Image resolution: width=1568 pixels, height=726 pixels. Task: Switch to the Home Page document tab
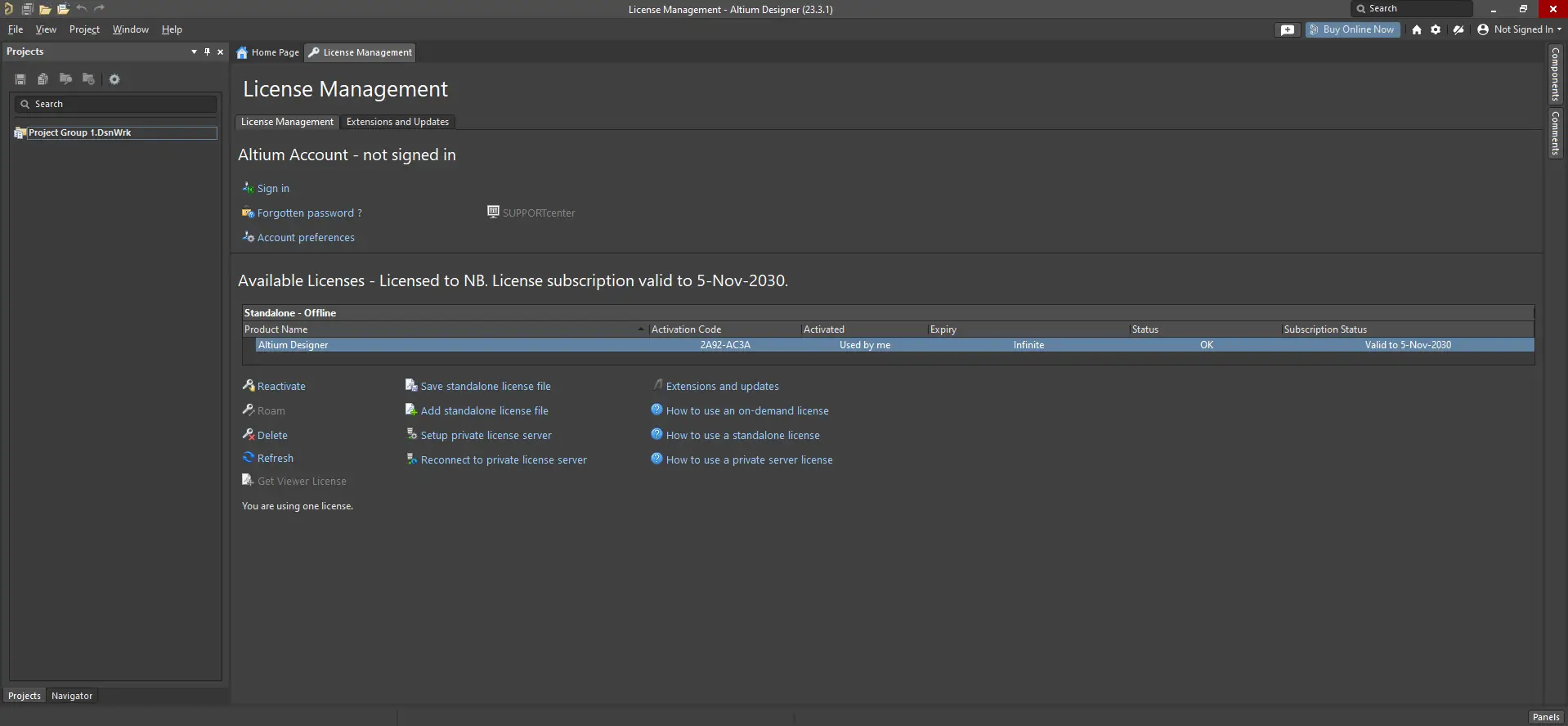pos(268,52)
